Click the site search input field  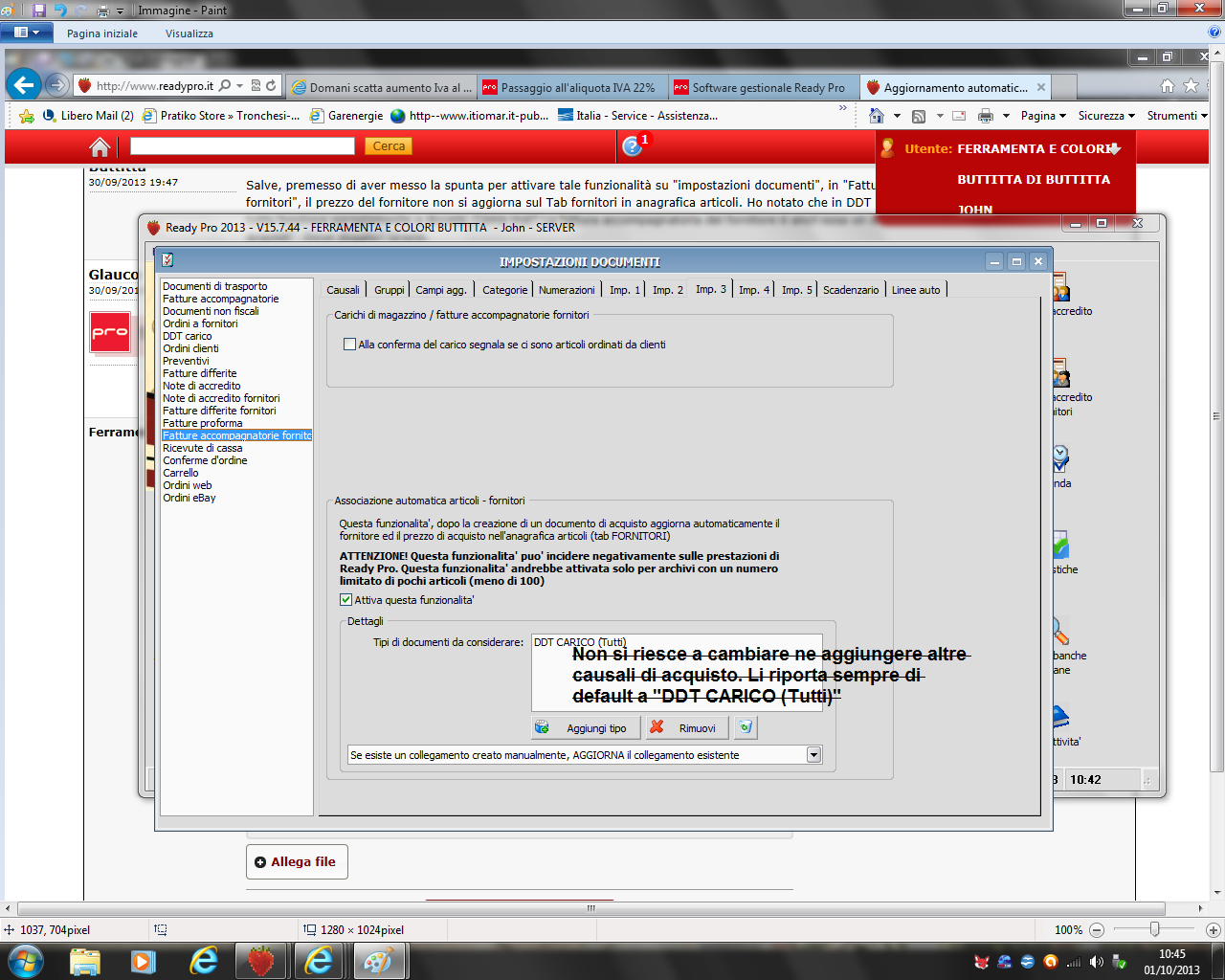[242, 146]
